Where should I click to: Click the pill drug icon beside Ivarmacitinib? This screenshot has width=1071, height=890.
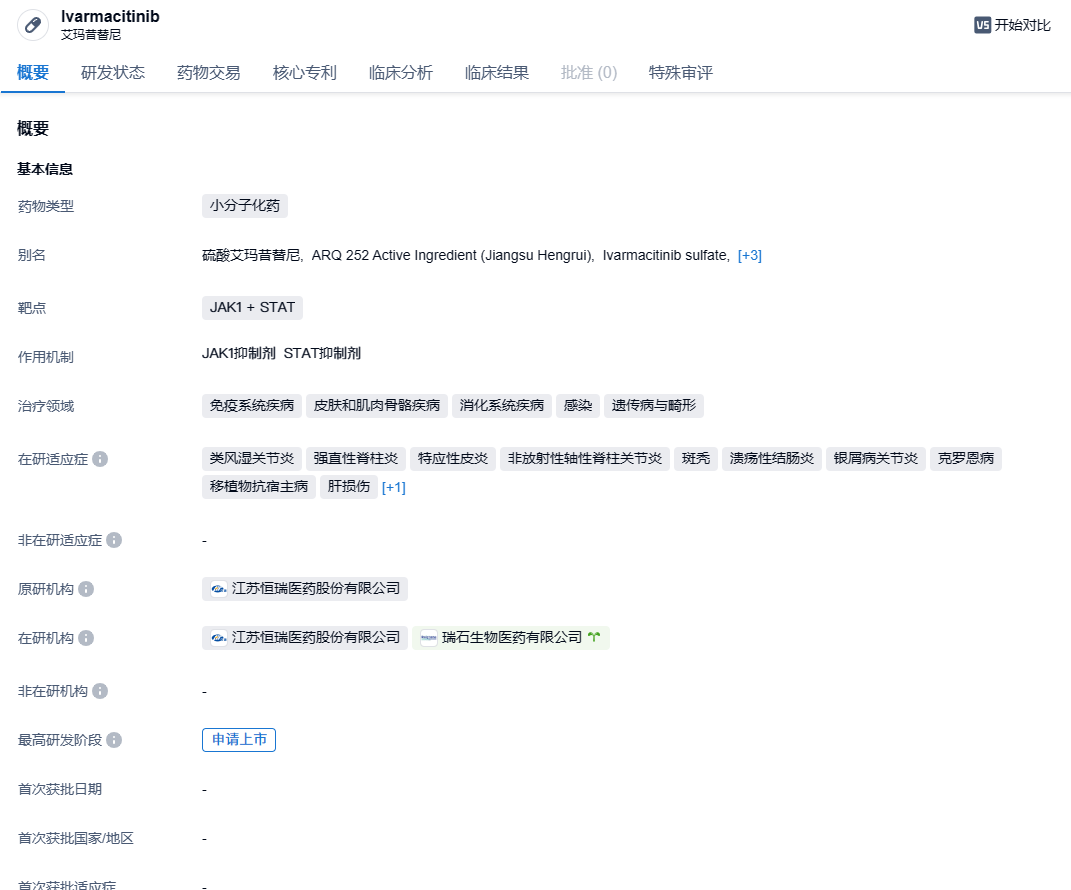[x=33, y=25]
